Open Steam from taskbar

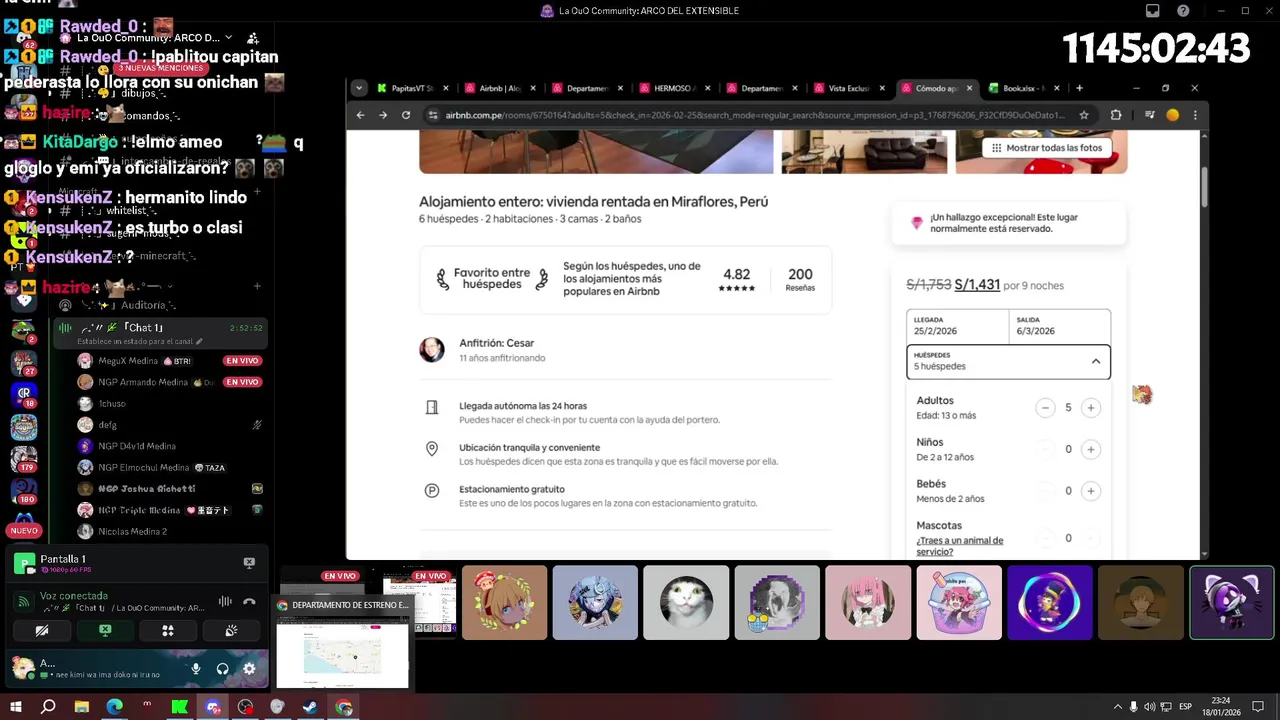coord(310,707)
